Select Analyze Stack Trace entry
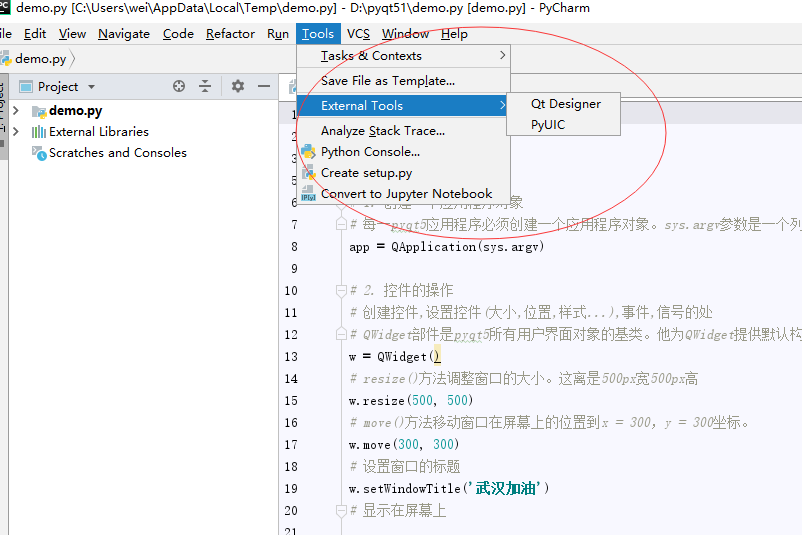 click(x=404, y=131)
